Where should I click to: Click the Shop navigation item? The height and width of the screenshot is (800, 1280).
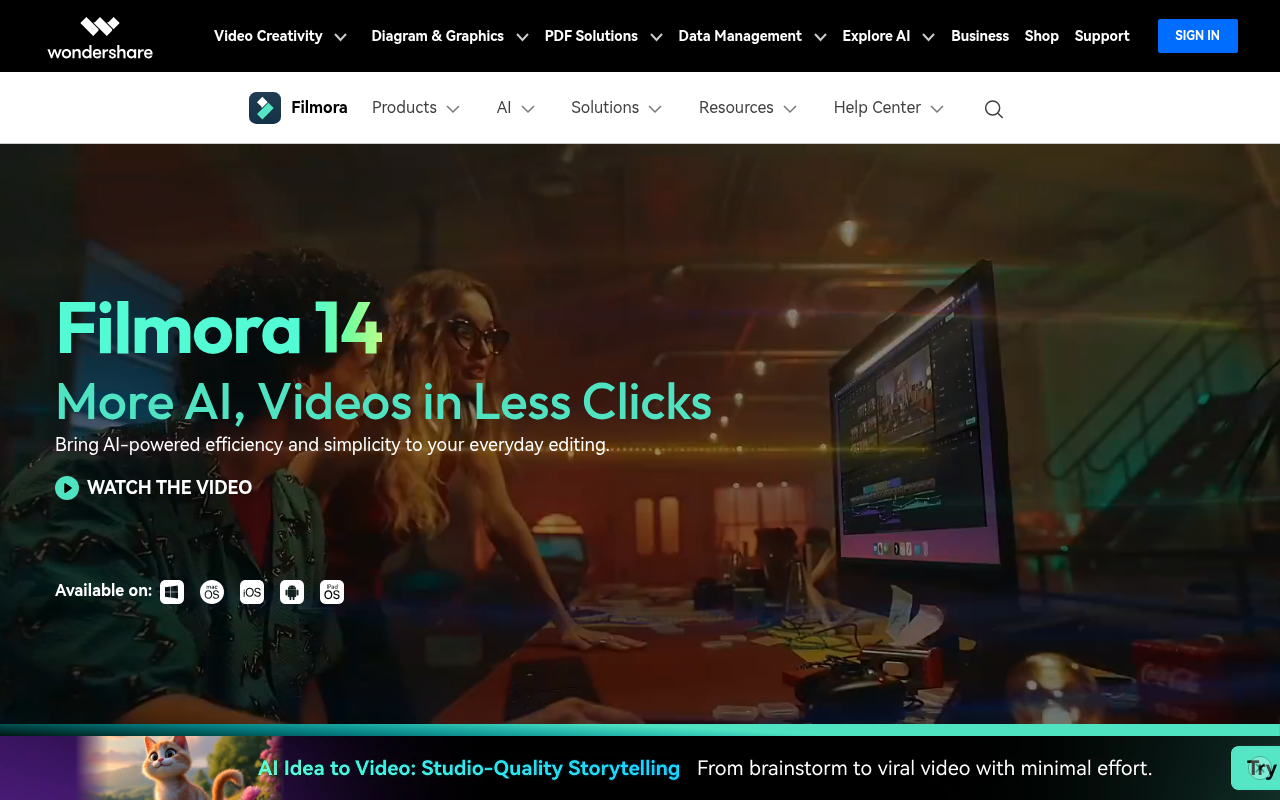1041,36
